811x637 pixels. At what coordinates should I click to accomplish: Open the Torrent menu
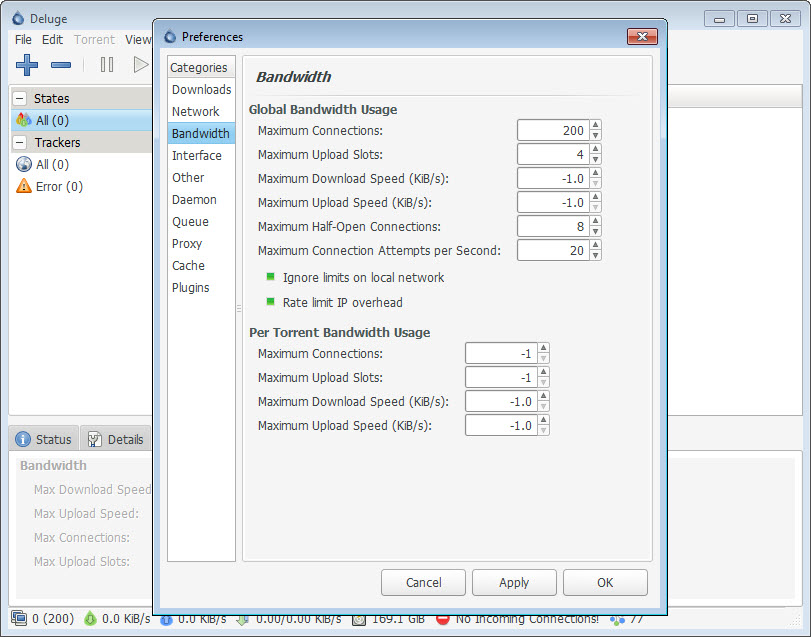(94, 39)
